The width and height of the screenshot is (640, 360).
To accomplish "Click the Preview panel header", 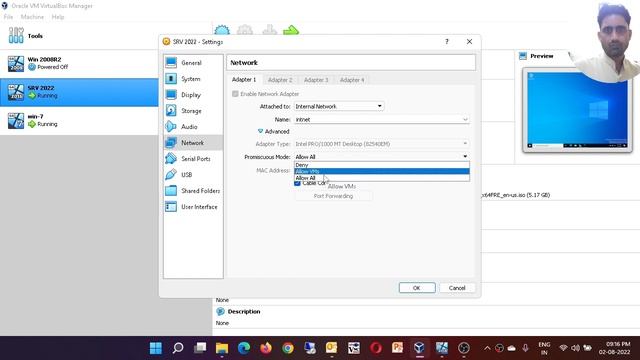I will pyautogui.click(x=542, y=56).
